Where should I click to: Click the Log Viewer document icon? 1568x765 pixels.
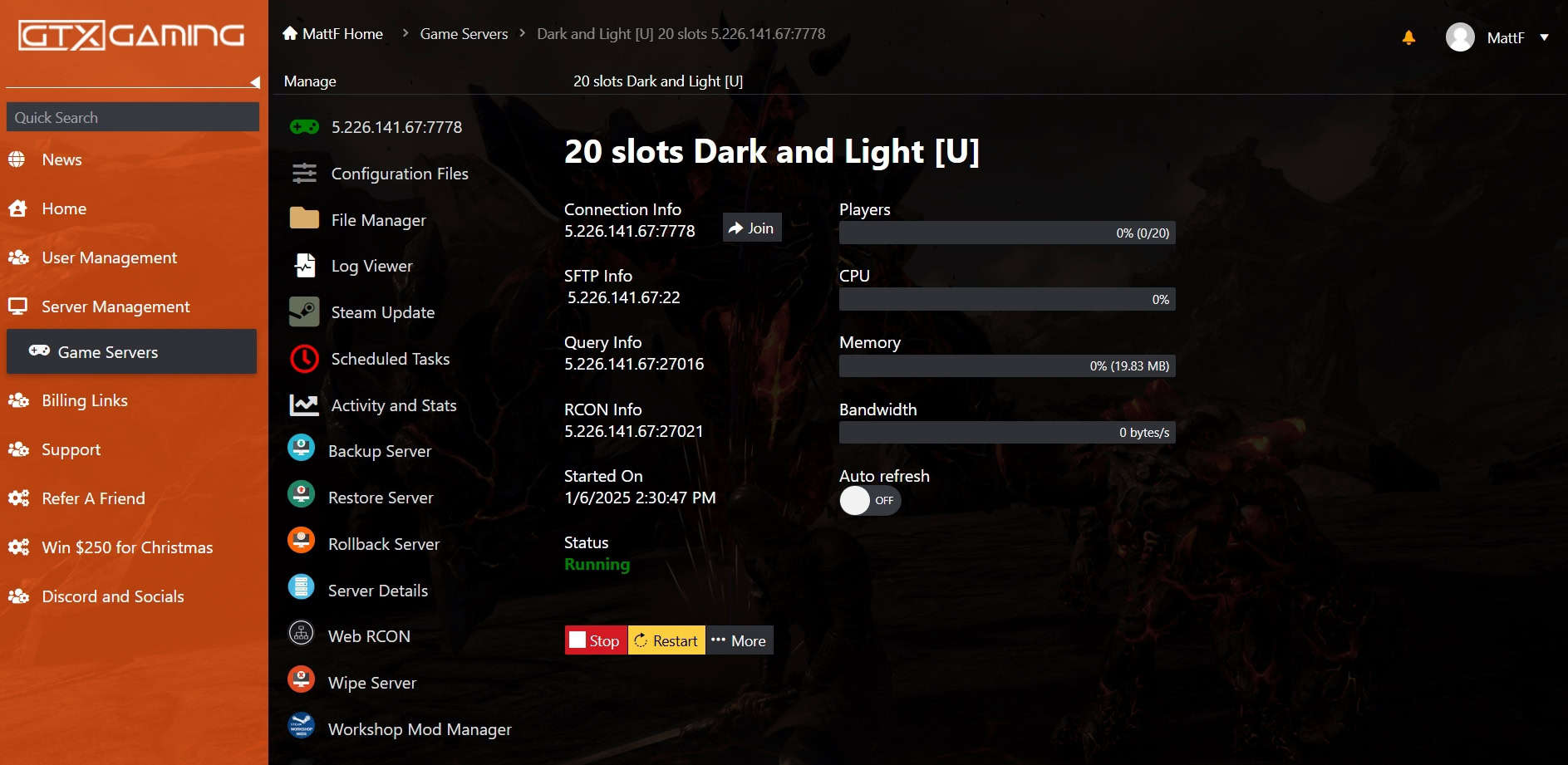[x=304, y=266]
